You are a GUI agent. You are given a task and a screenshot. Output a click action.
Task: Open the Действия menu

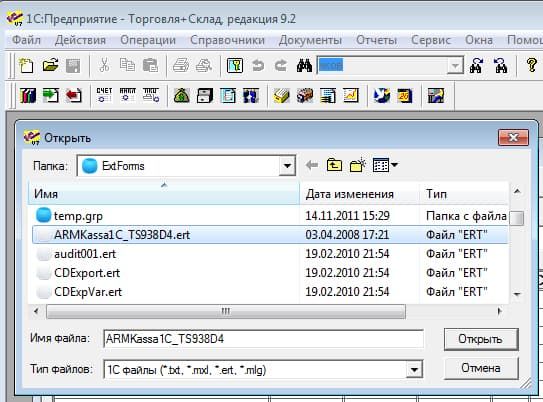coord(80,40)
